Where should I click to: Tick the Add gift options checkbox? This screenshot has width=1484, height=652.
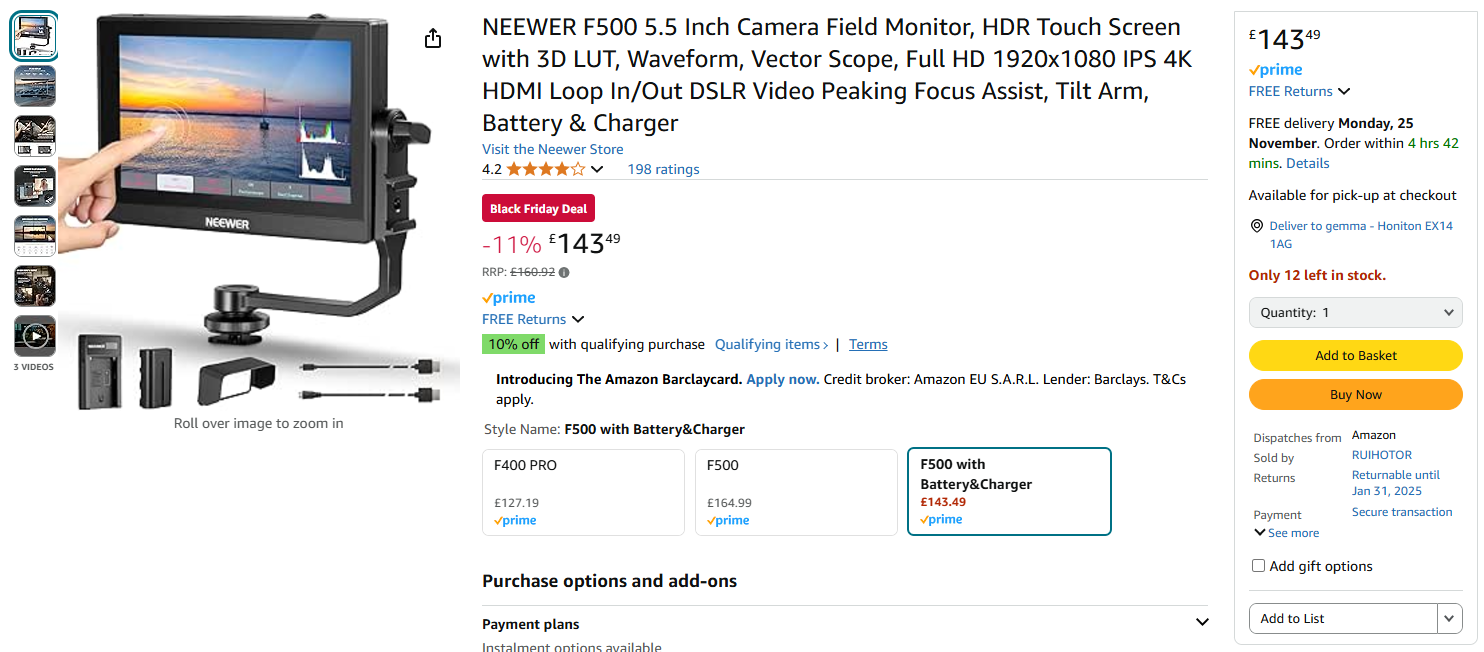point(1259,566)
